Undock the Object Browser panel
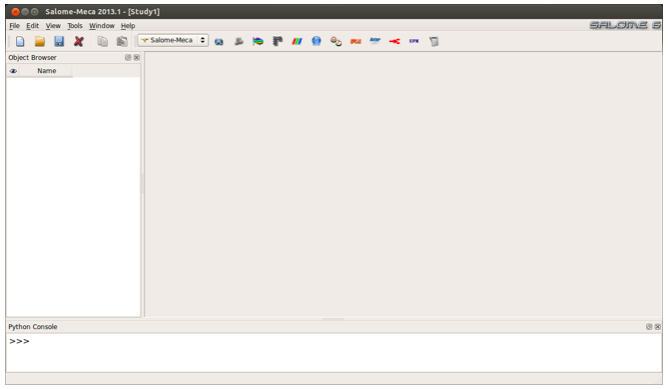 click(128, 58)
